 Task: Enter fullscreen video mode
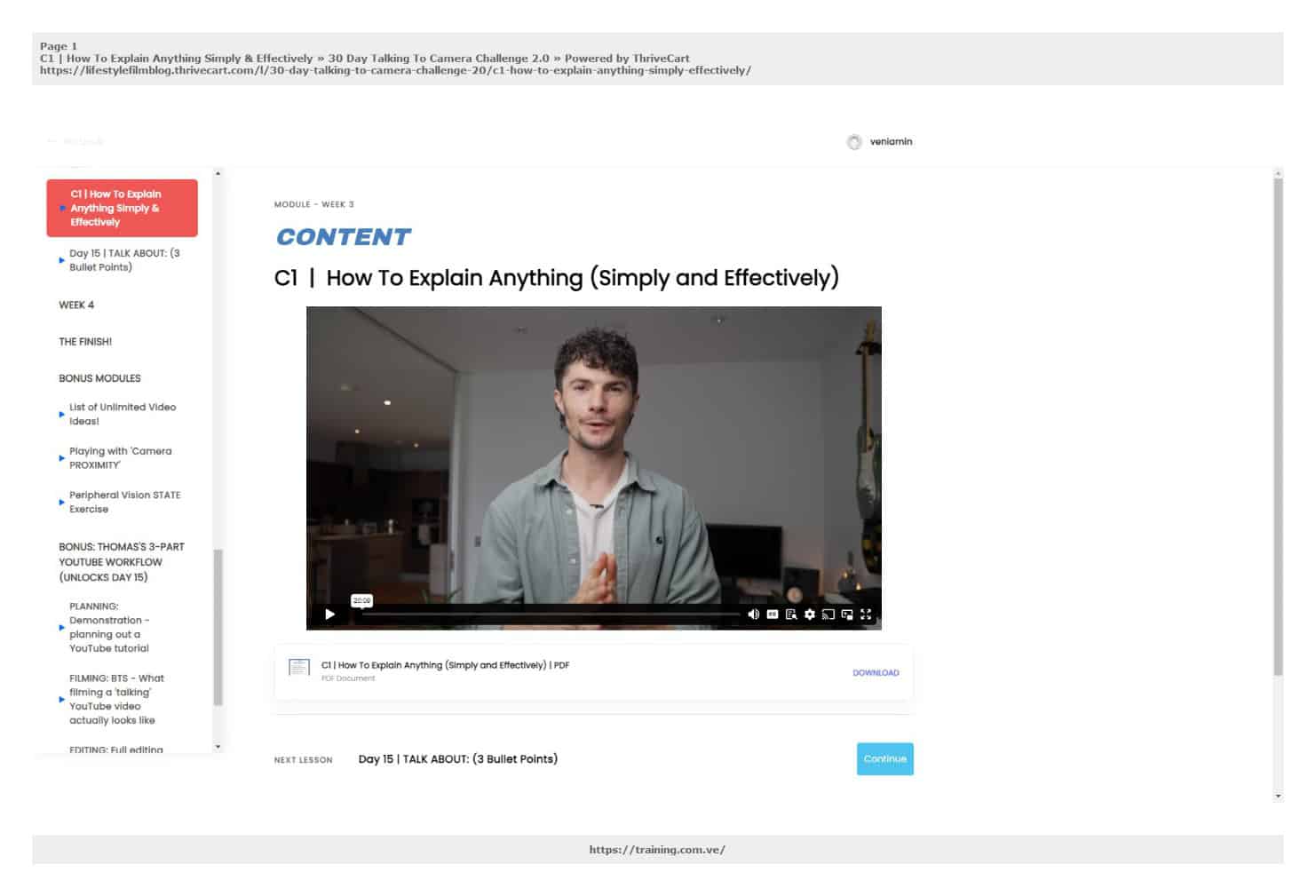tap(866, 615)
